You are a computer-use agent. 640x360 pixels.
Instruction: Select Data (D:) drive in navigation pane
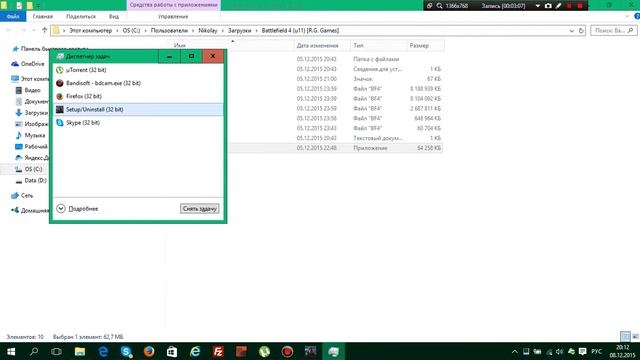31,180
